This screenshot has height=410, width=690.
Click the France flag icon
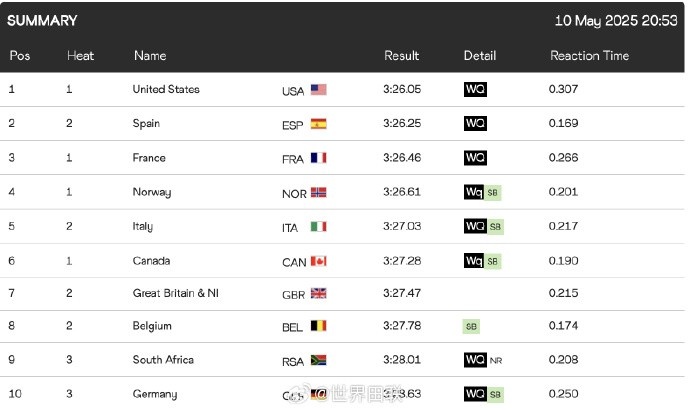(318, 158)
